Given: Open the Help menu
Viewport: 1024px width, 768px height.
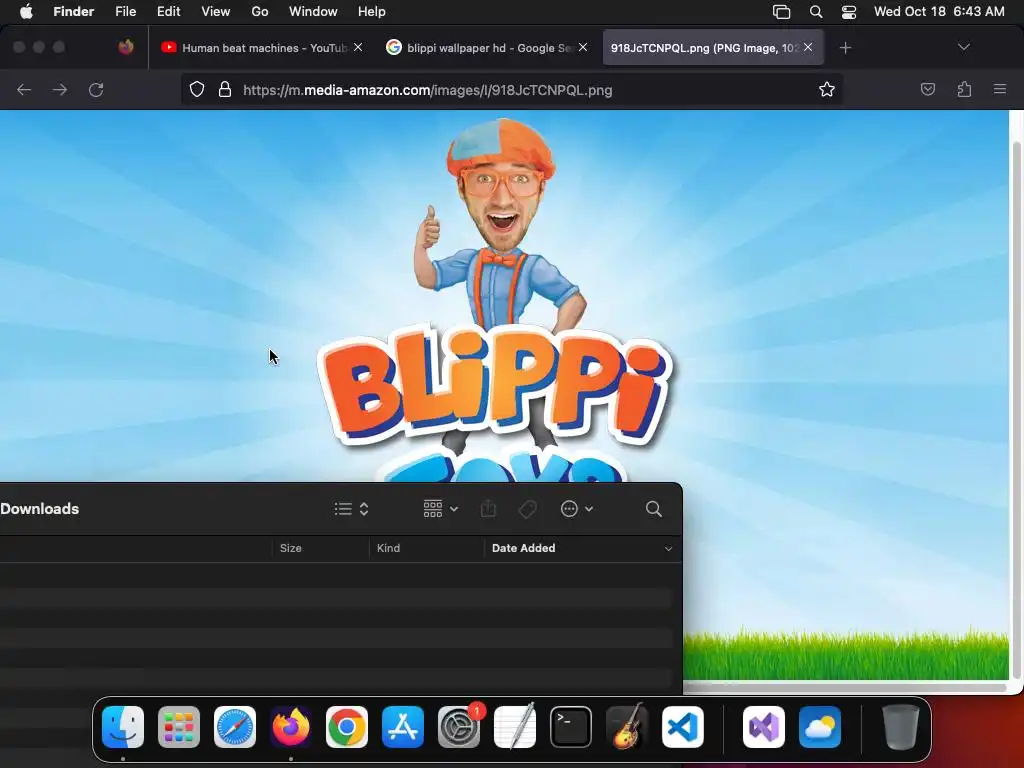Looking at the screenshot, I should 372,12.
